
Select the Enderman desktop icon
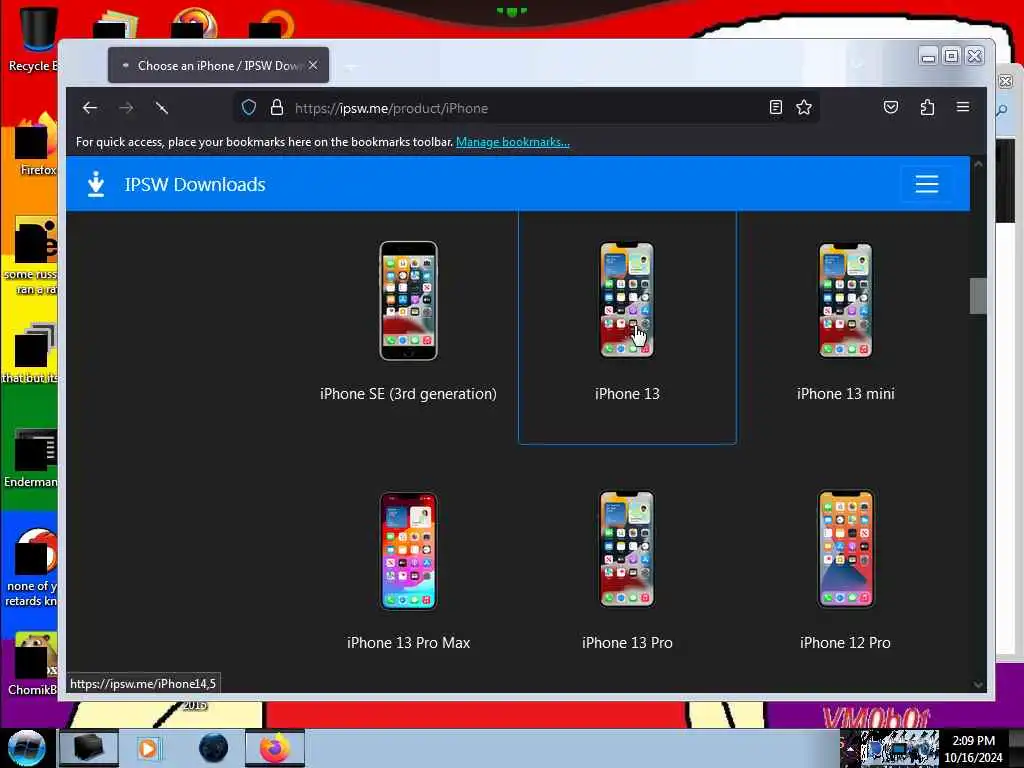click(x=31, y=458)
